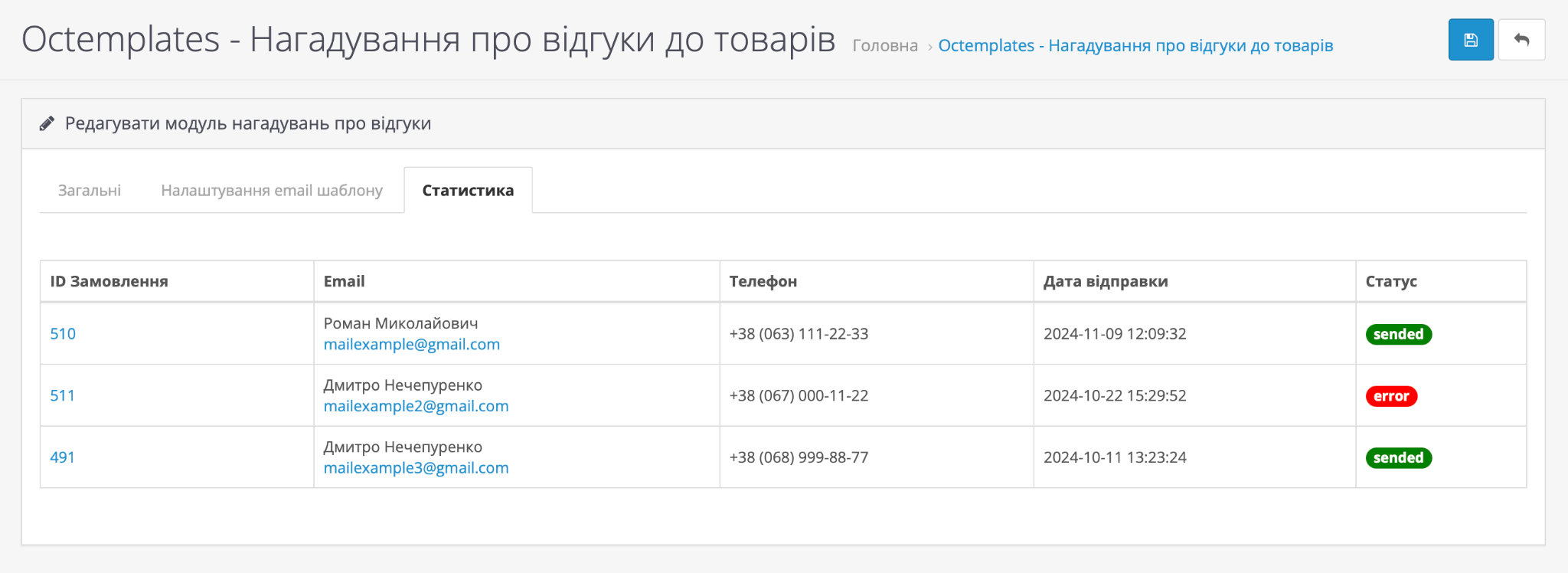Click the Дата відправки column header
The image size is (1568, 573).
click(1106, 281)
